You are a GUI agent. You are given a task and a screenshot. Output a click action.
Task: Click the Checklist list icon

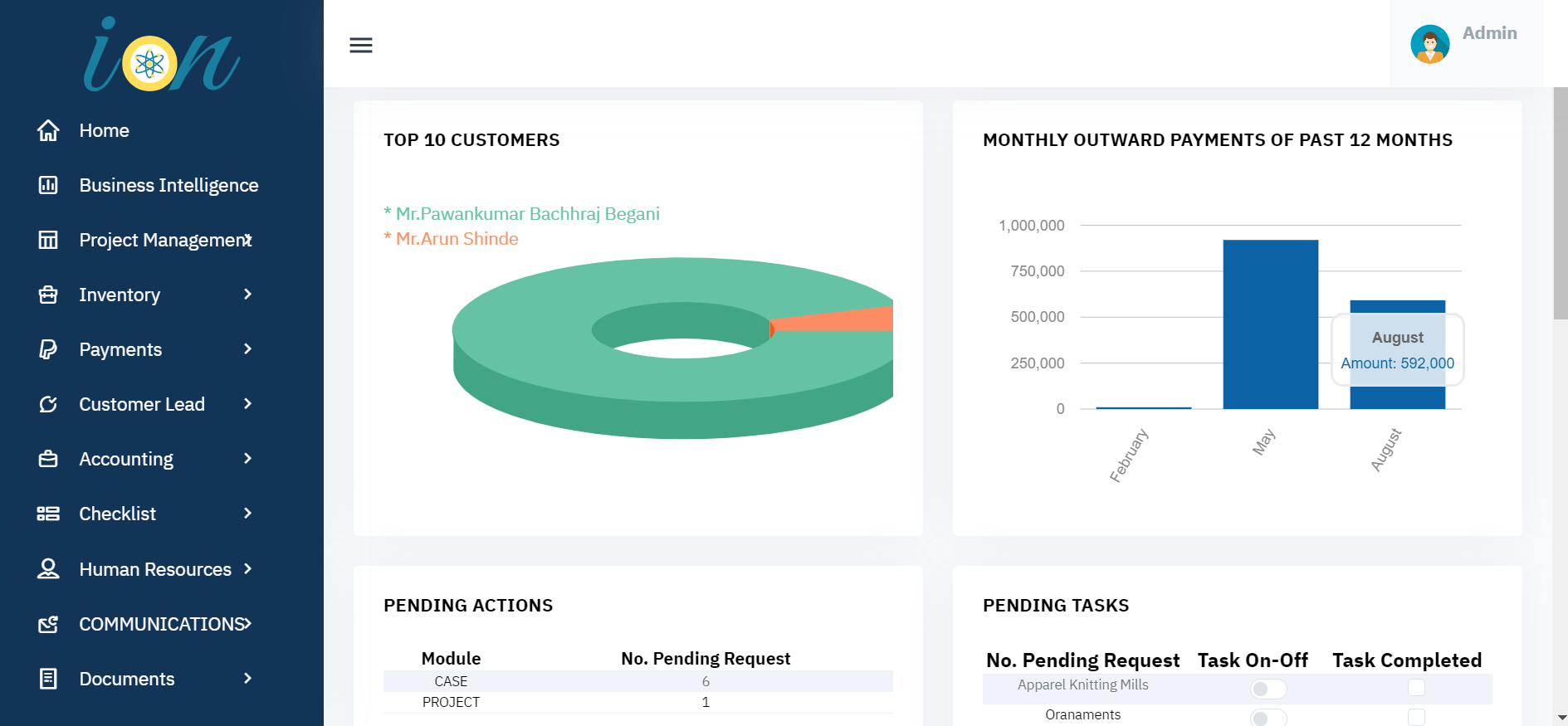click(x=48, y=514)
